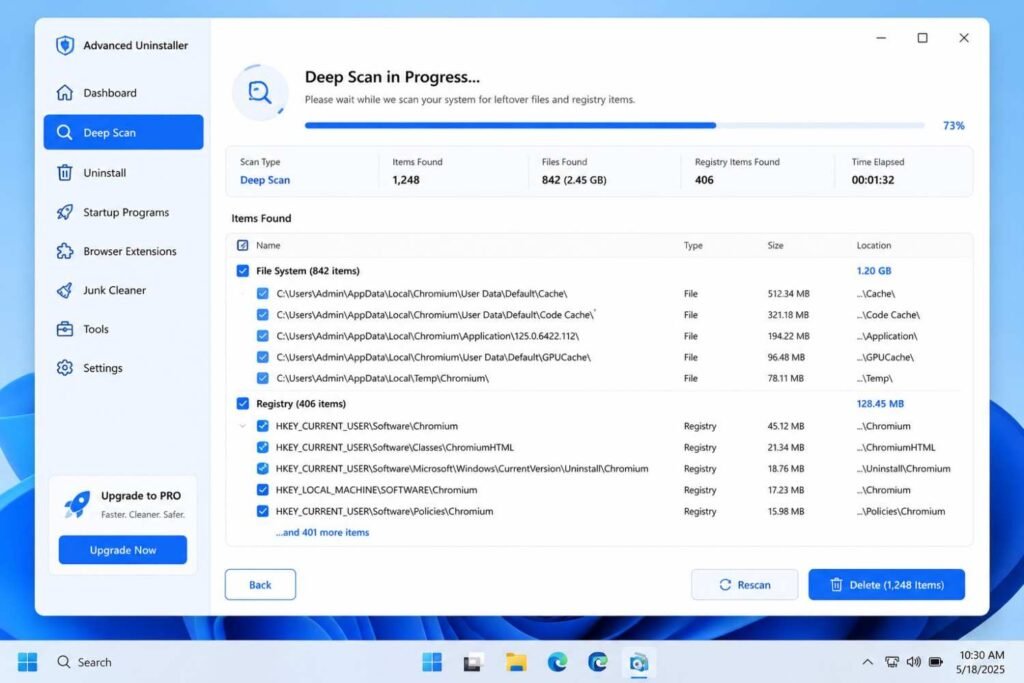Click the Upgrade Now button
Viewport: 1024px width, 683px height.
click(x=123, y=550)
